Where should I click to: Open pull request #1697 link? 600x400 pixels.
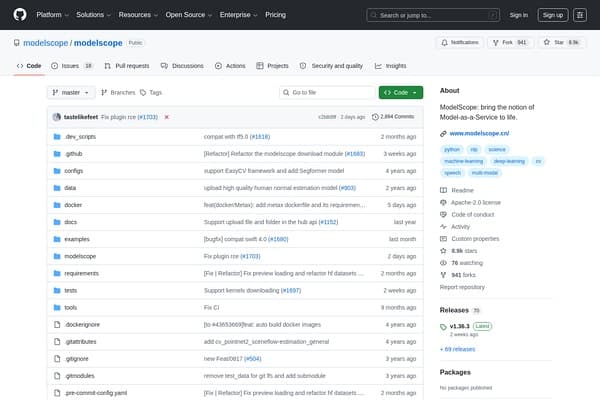pyautogui.click(x=291, y=291)
